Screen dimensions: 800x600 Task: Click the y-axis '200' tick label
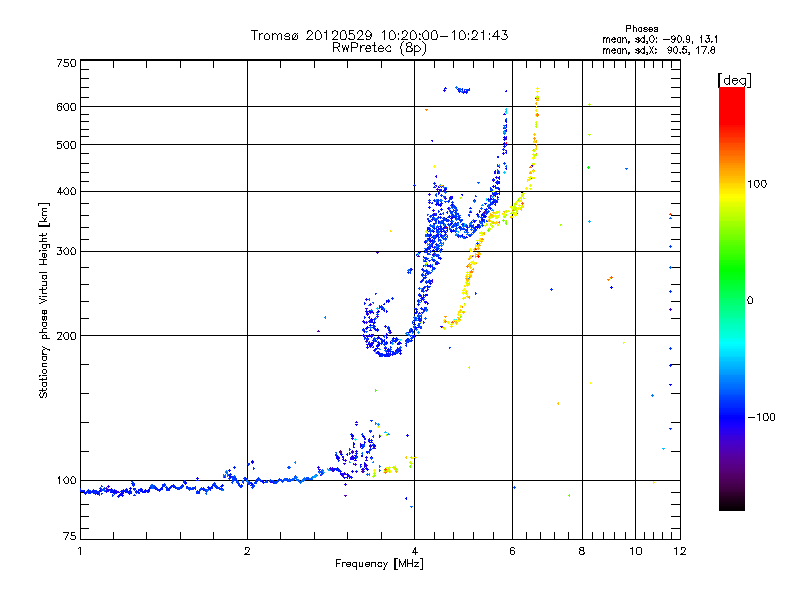pos(66,336)
